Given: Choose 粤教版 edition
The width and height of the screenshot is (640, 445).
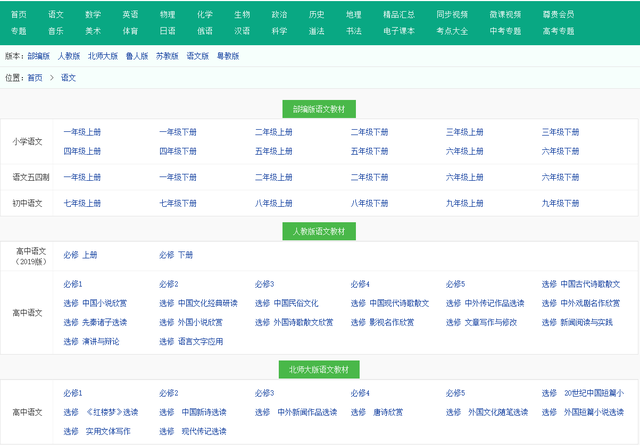Looking at the screenshot, I should click(228, 56).
